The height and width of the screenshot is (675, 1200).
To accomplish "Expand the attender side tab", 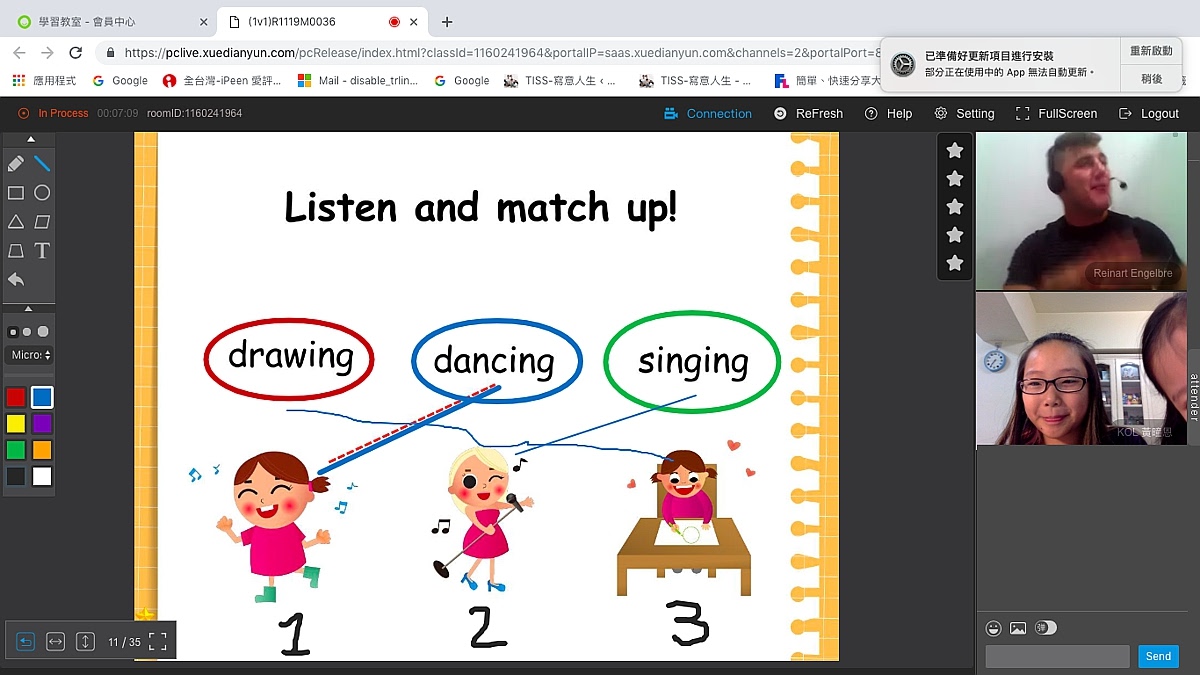I will [x=1193, y=397].
